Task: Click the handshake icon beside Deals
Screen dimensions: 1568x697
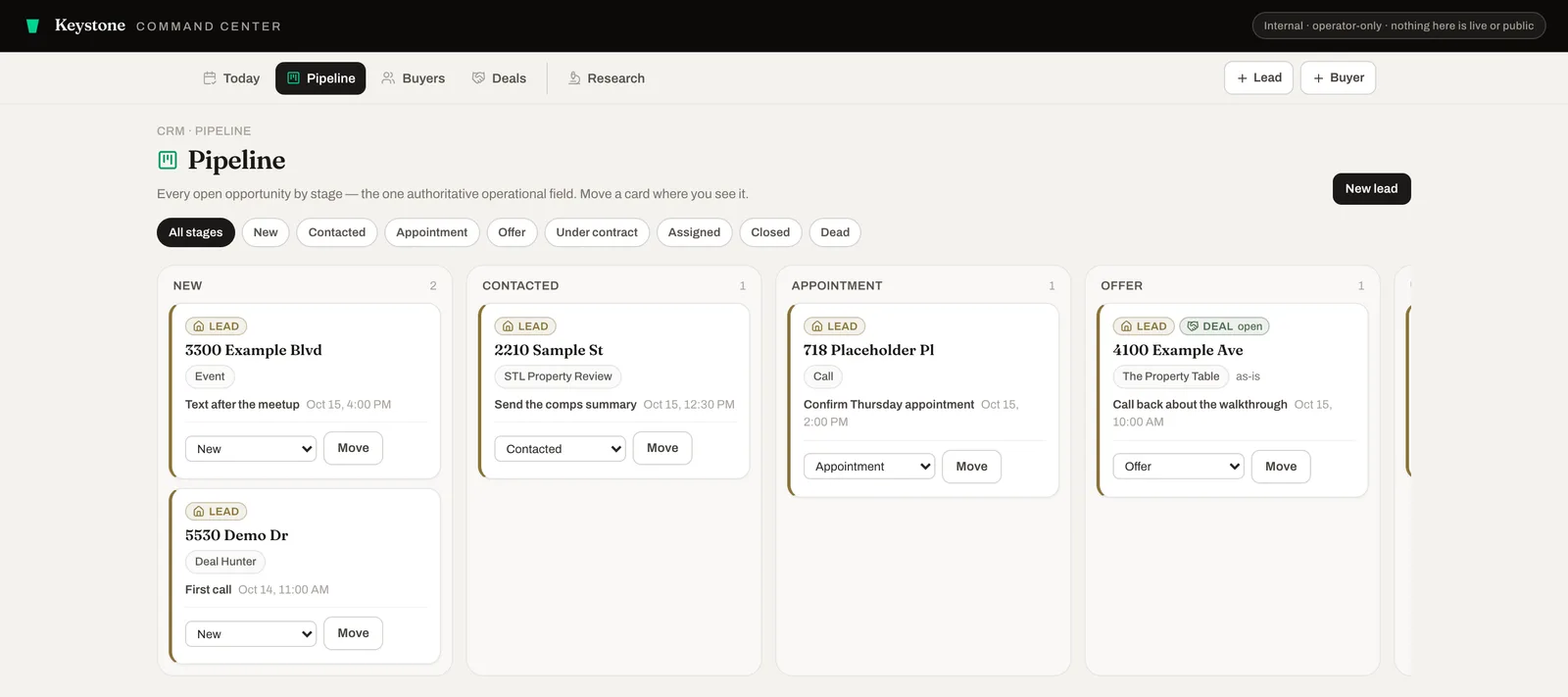Action: click(478, 78)
